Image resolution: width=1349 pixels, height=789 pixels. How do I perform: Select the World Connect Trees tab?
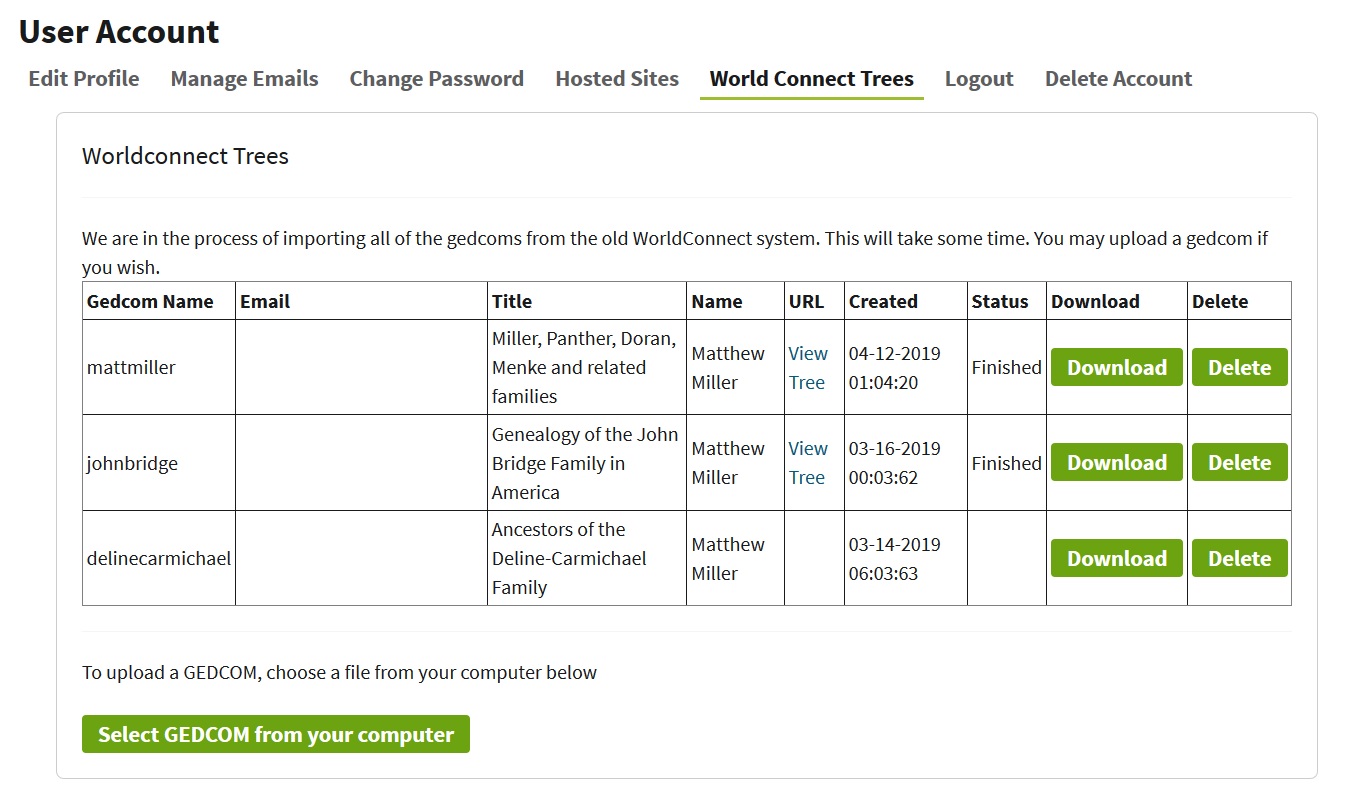pos(811,78)
